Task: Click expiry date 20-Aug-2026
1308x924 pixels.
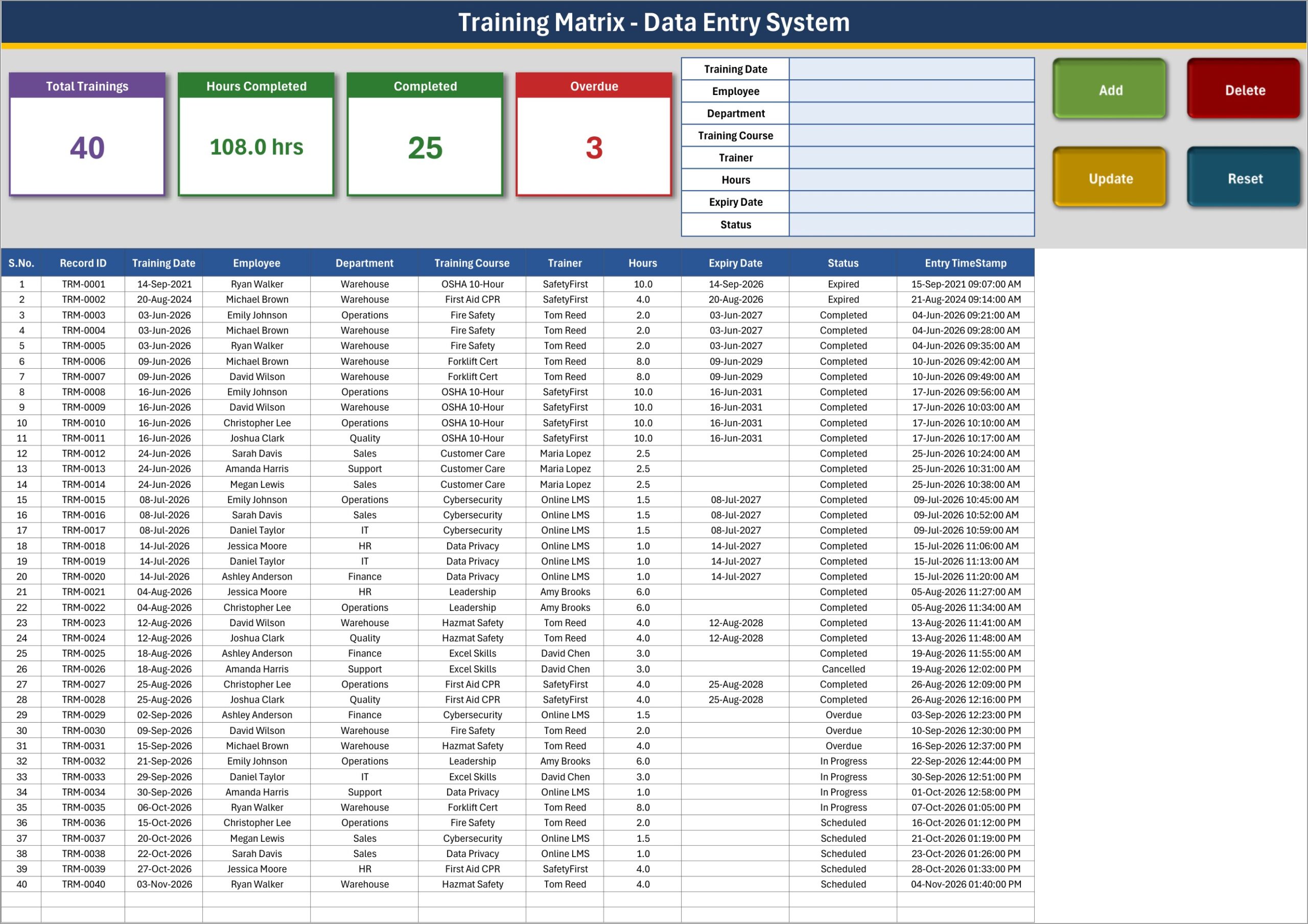Action: point(735,299)
